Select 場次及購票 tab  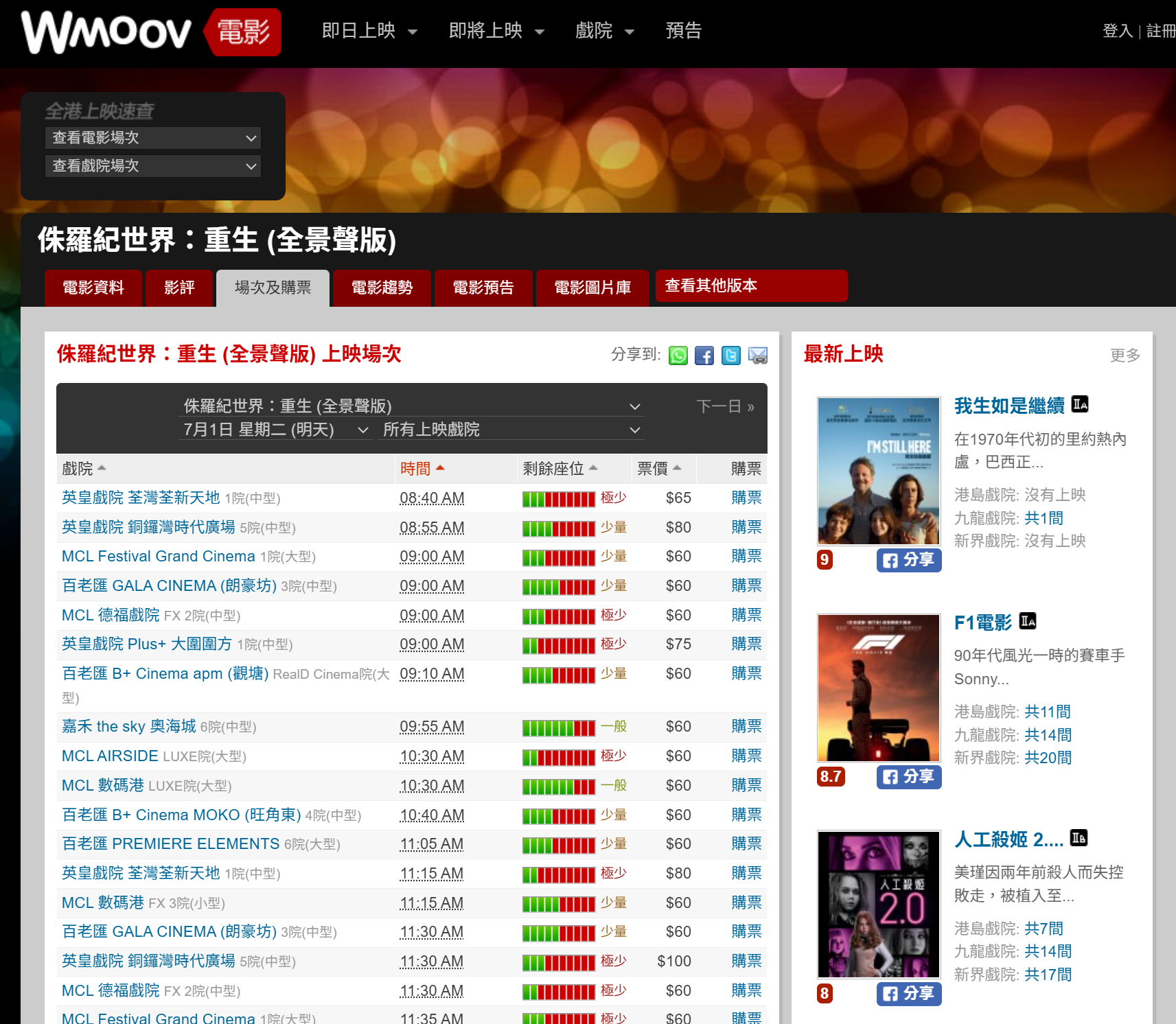[x=273, y=288]
